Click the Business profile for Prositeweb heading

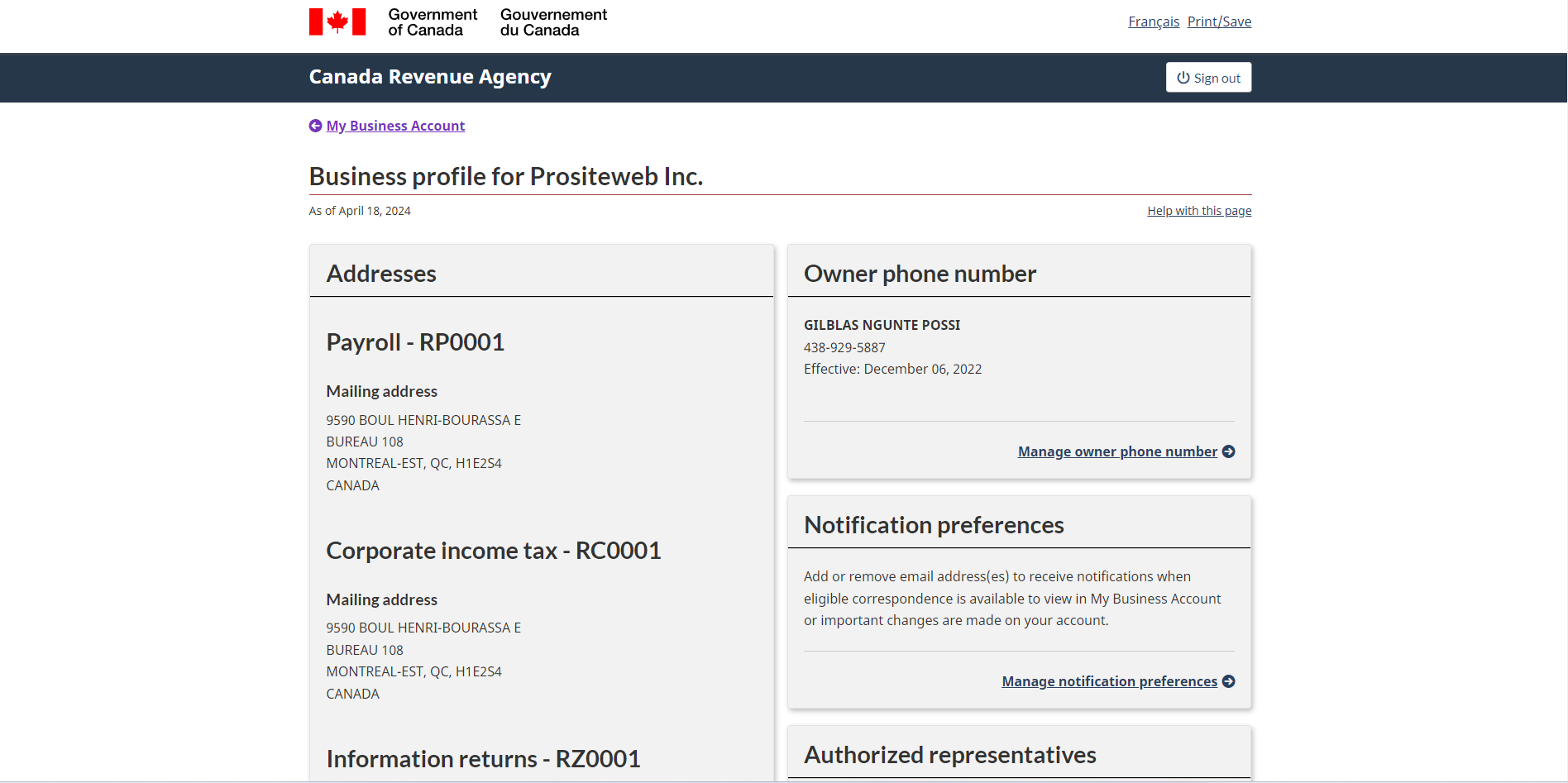[506, 176]
